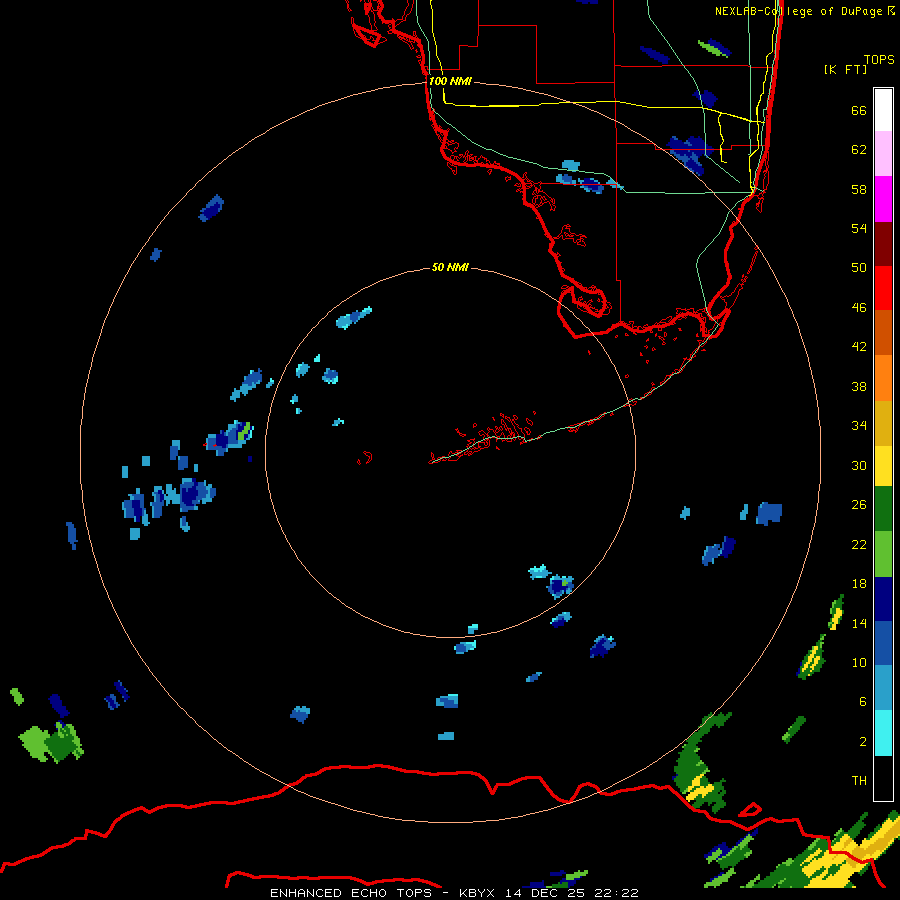Click the 46 scale value
900x900 pixels.
[859, 308]
